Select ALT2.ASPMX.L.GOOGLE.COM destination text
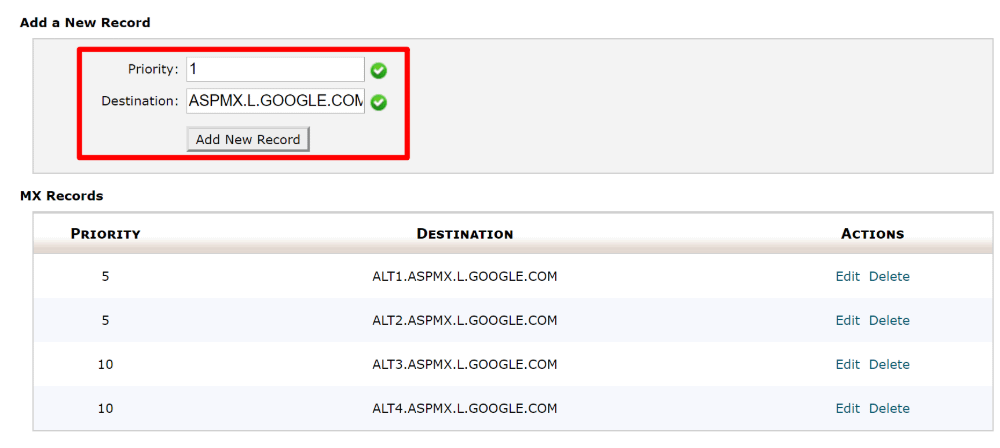Viewport: 1000px width, 448px height. point(465,320)
